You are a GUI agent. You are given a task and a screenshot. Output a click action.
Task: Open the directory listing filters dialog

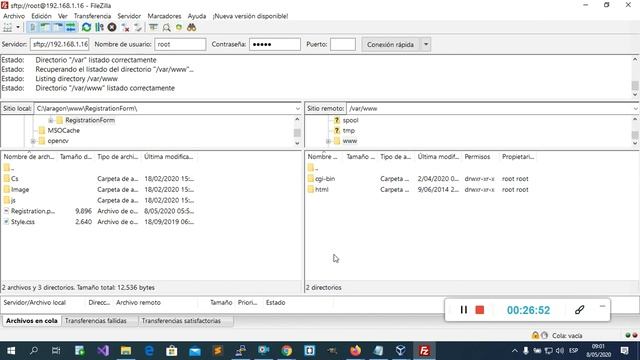[x=153, y=27]
